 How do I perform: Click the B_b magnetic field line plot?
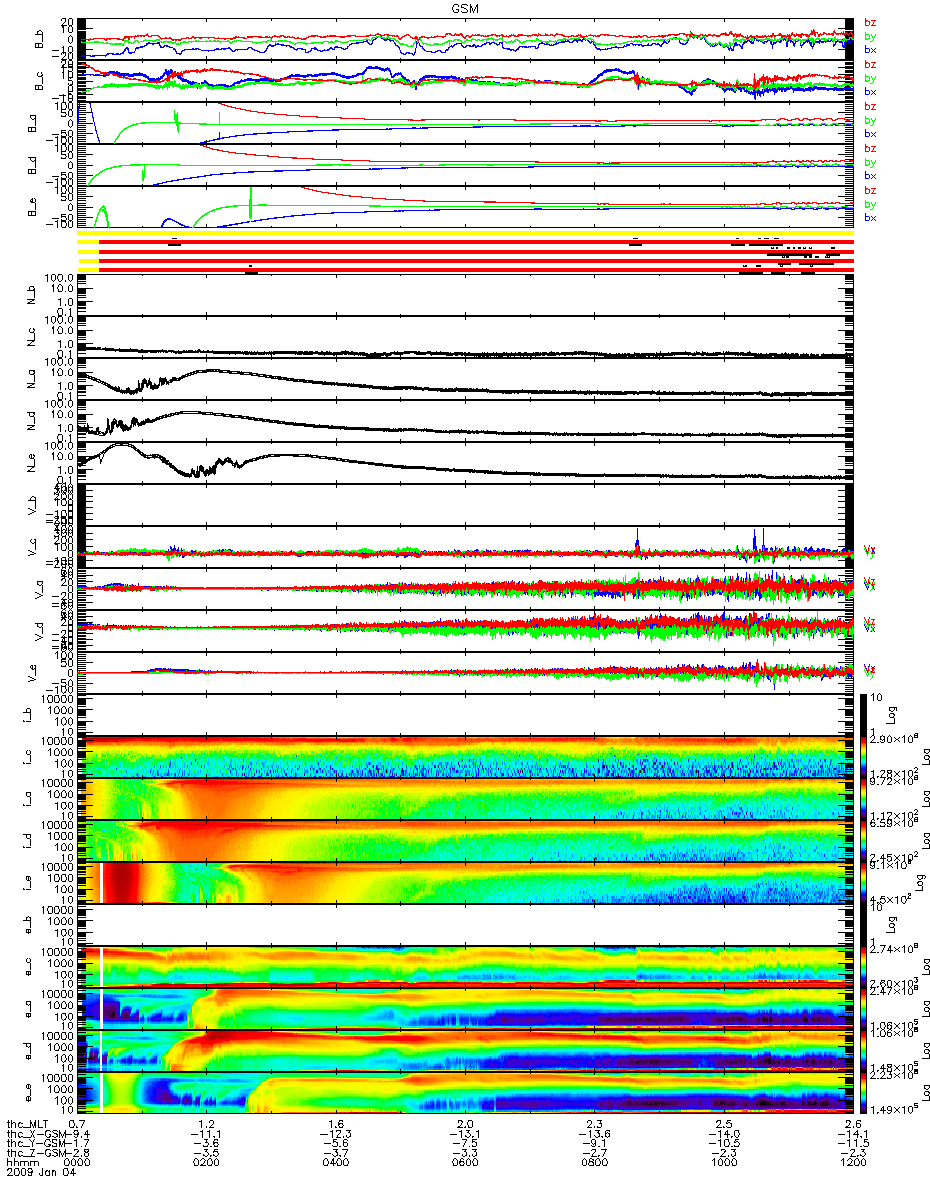point(465,39)
